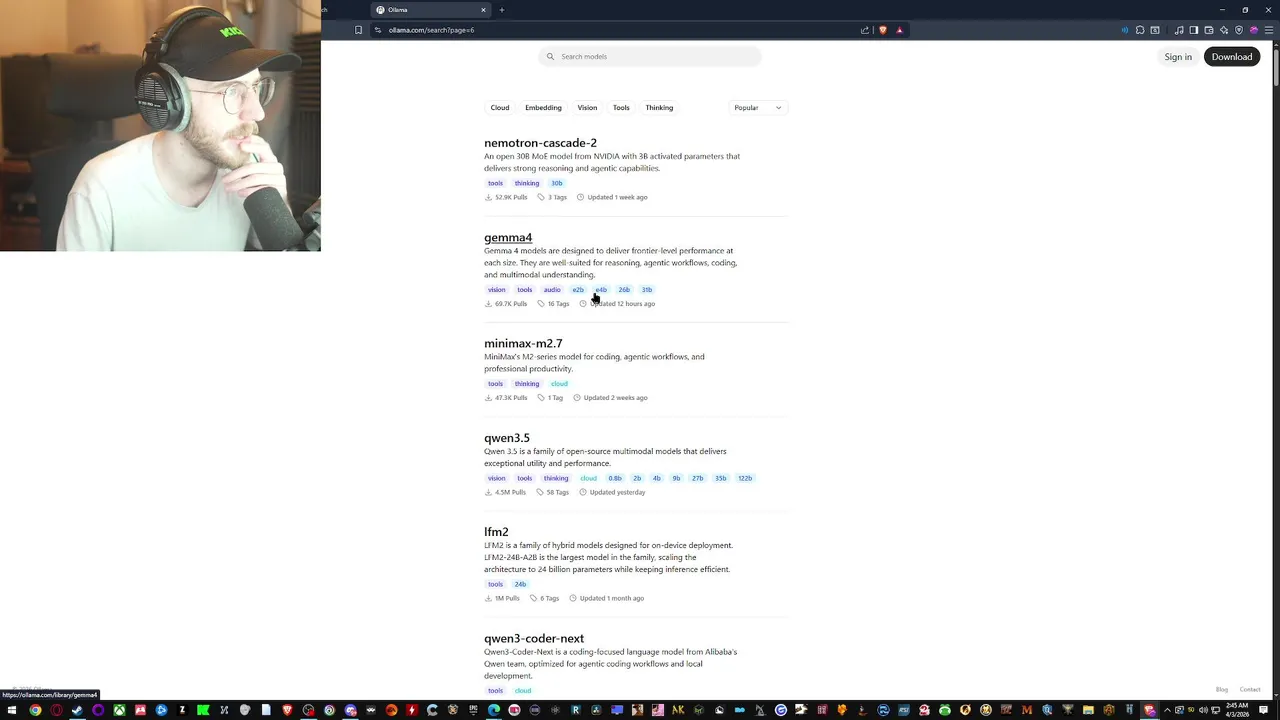Filter models by Cloud
The height and width of the screenshot is (720, 1280).
[500, 107]
